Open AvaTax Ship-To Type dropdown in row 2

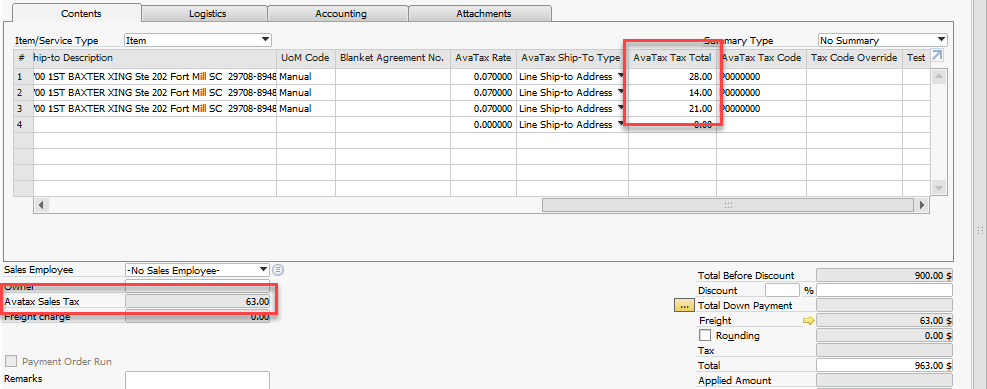(621, 92)
